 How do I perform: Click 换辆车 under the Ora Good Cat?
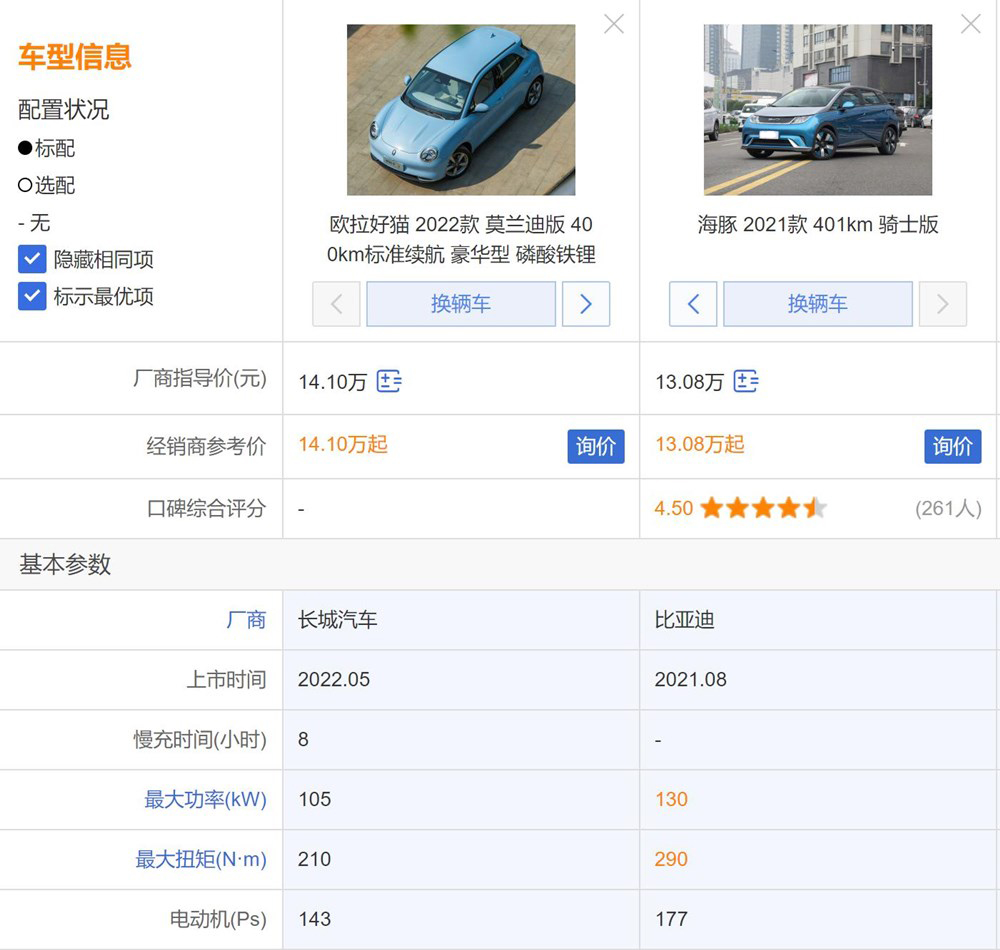pos(461,304)
